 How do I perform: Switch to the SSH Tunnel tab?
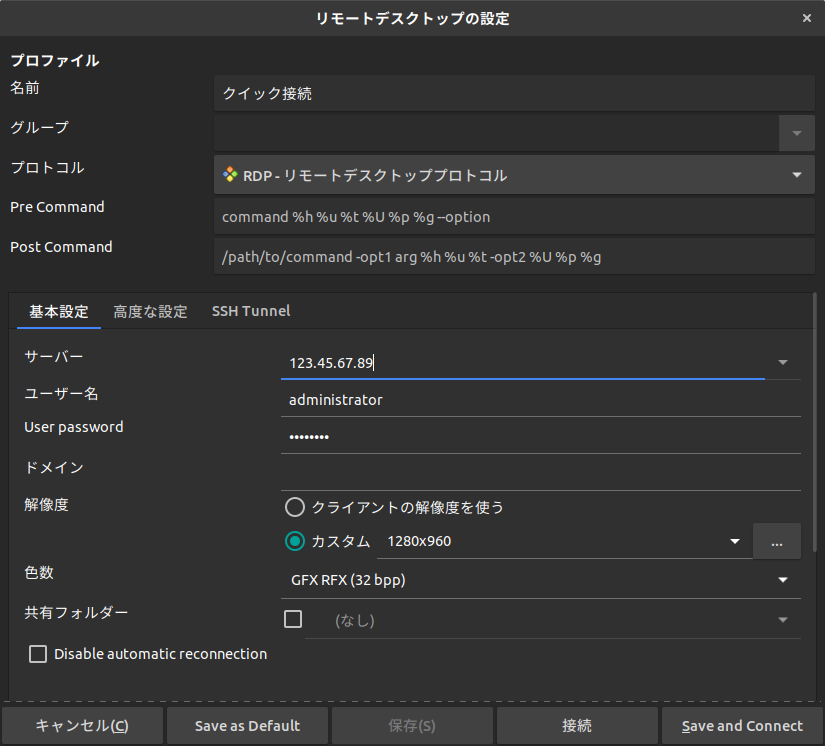(251, 311)
